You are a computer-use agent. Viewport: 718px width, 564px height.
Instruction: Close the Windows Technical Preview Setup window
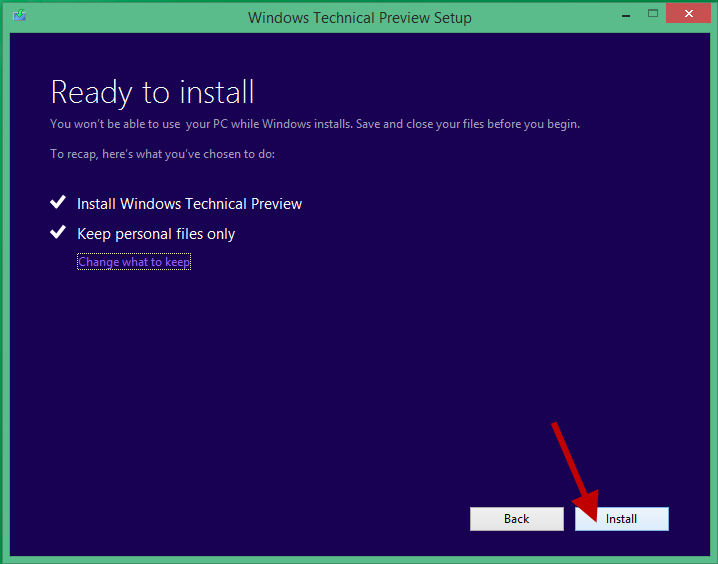(x=688, y=14)
